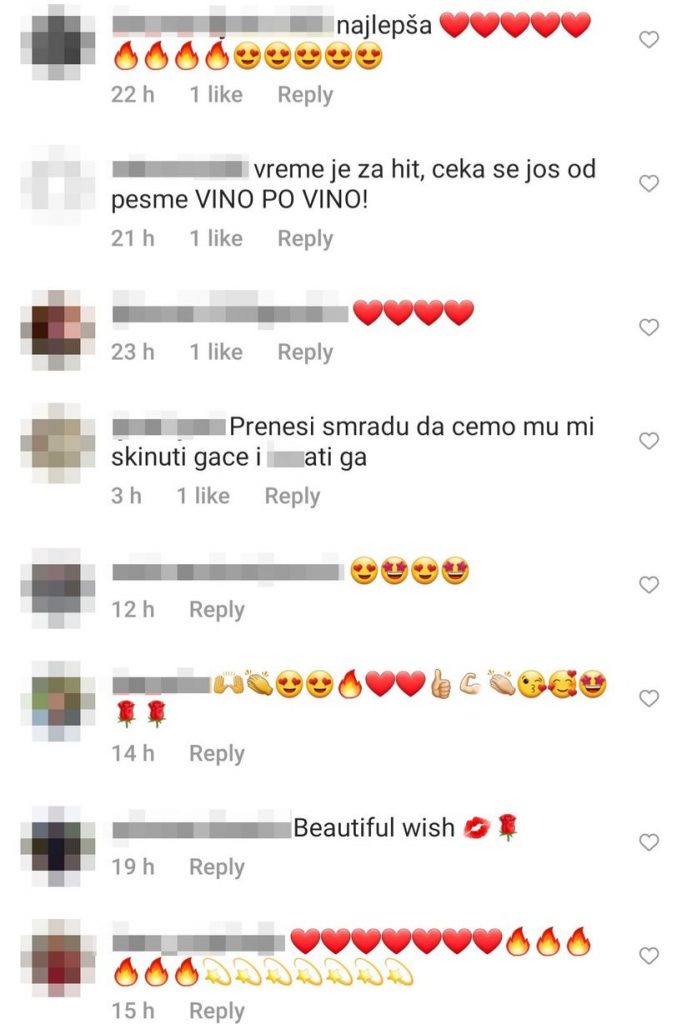Open profile picture of "najlepša" commenter
Image resolution: width=692 pixels, height=1024 pixels.
(57, 42)
